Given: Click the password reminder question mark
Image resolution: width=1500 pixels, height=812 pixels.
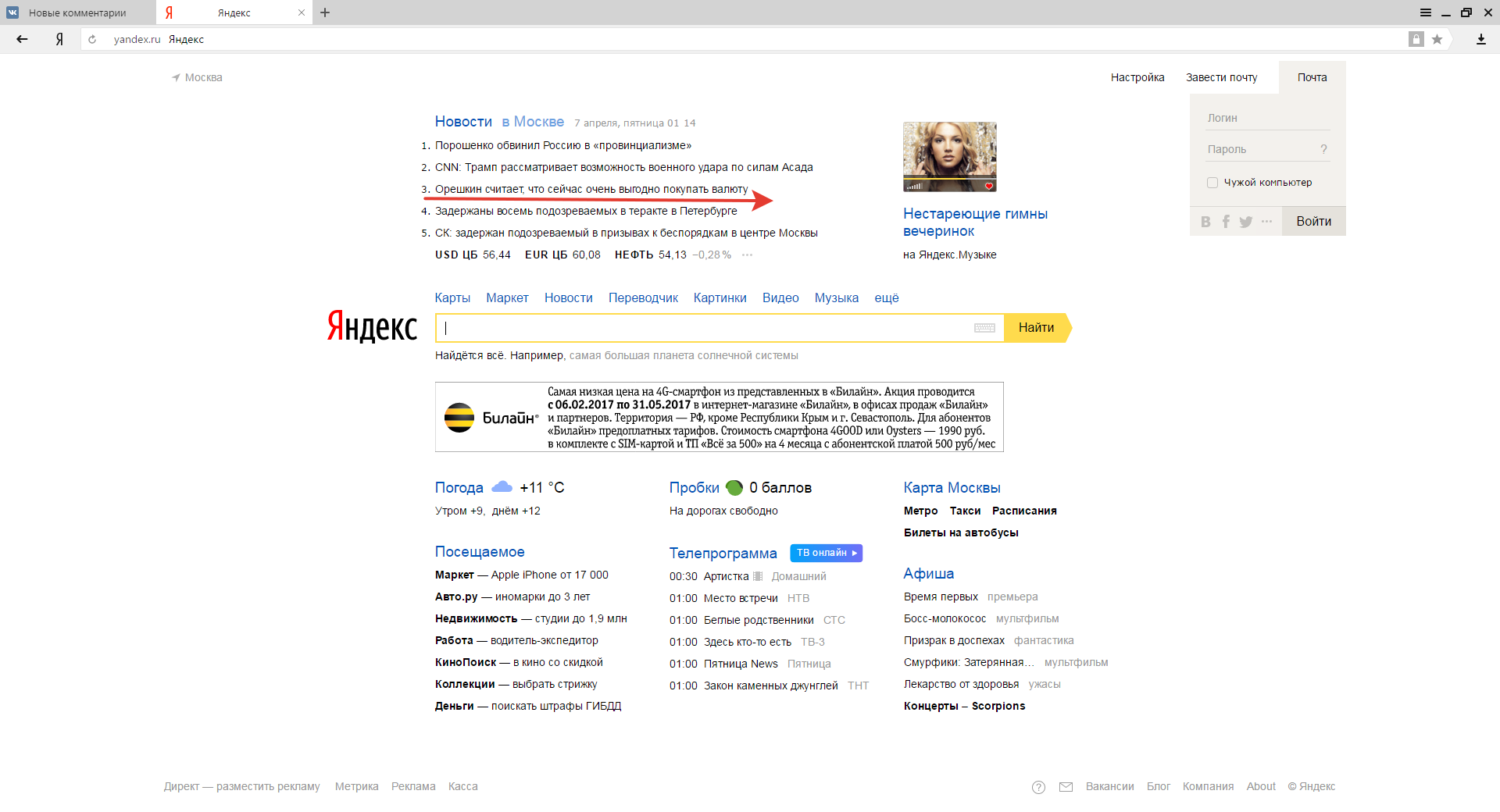Looking at the screenshot, I should coord(1323,149).
